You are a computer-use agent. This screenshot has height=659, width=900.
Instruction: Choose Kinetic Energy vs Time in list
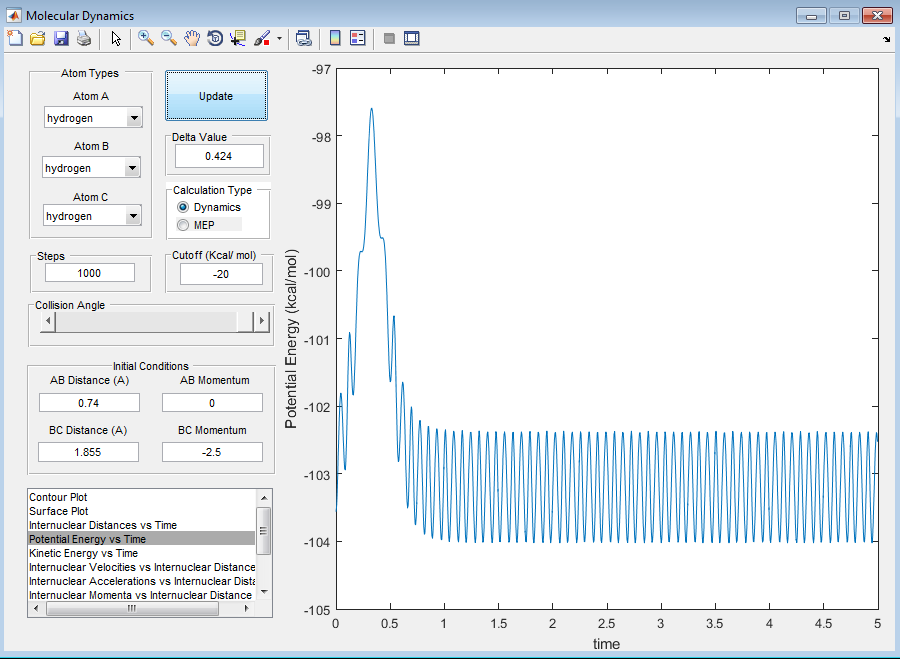coord(83,553)
